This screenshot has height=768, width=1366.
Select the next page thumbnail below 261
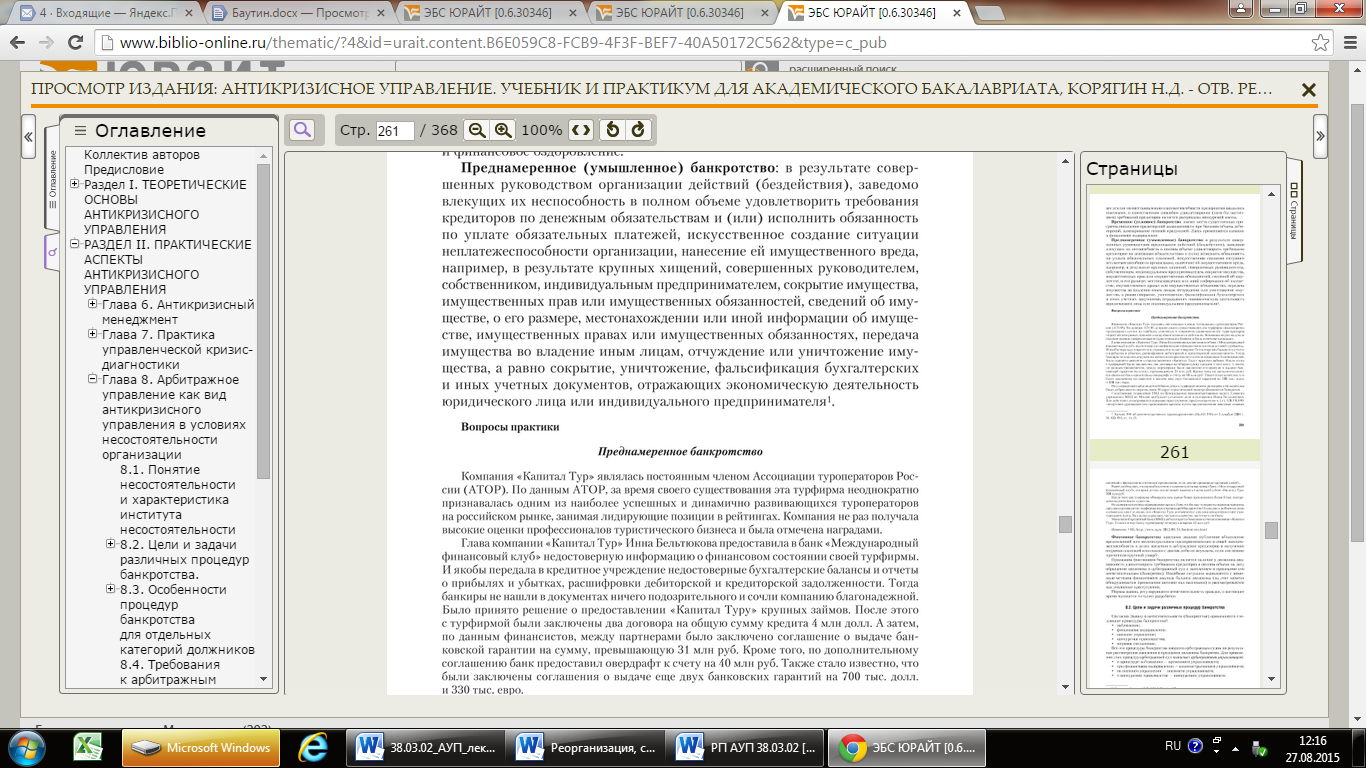click(x=1174, y=580)
